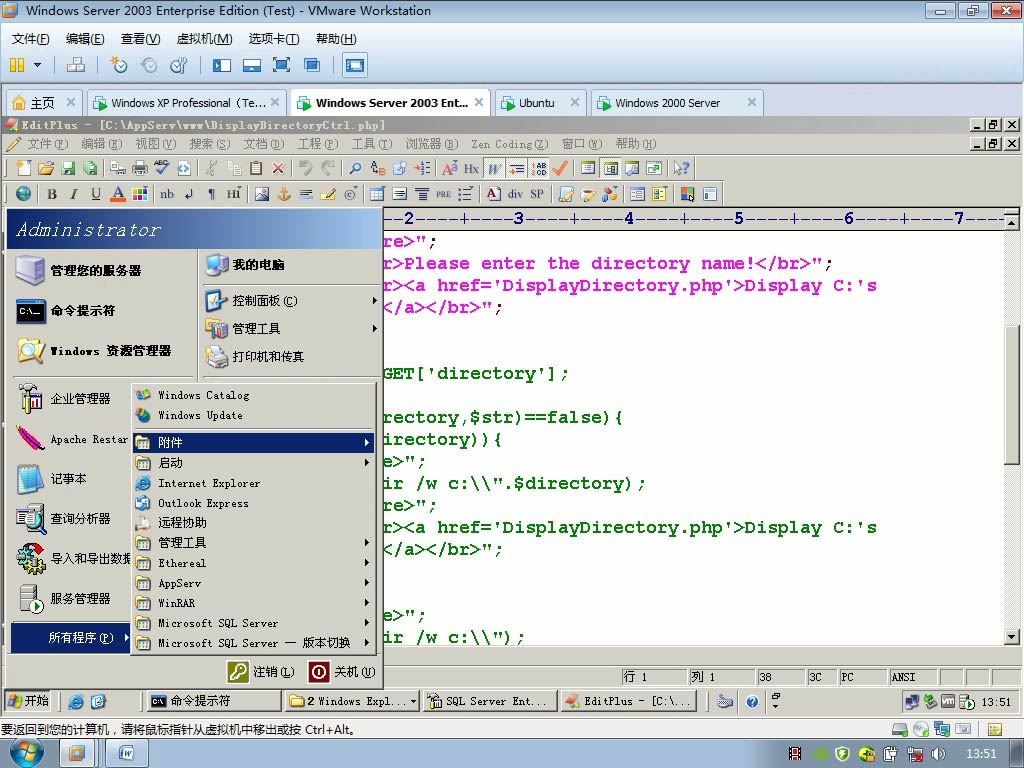The image size is (1024, 768).
Task: Open the EditPlus Zen Coding menu
Action: click(509, 144)
